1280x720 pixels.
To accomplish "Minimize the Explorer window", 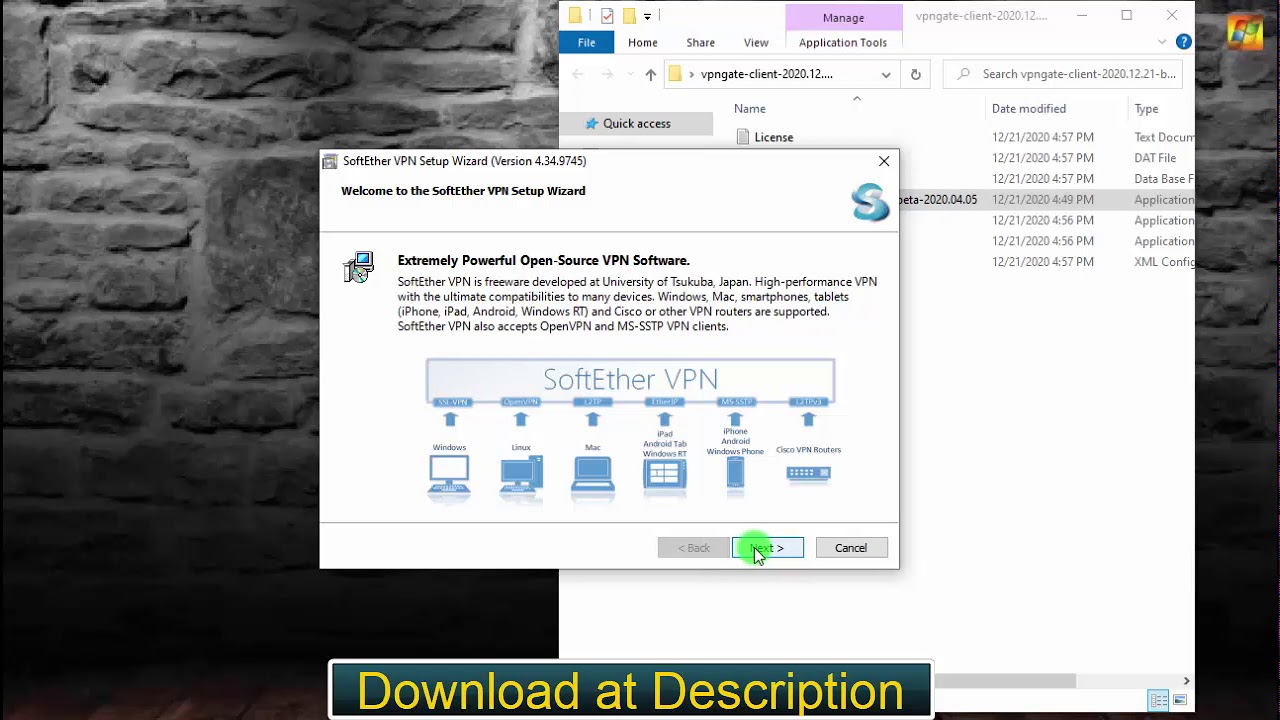I will 1082,16.
